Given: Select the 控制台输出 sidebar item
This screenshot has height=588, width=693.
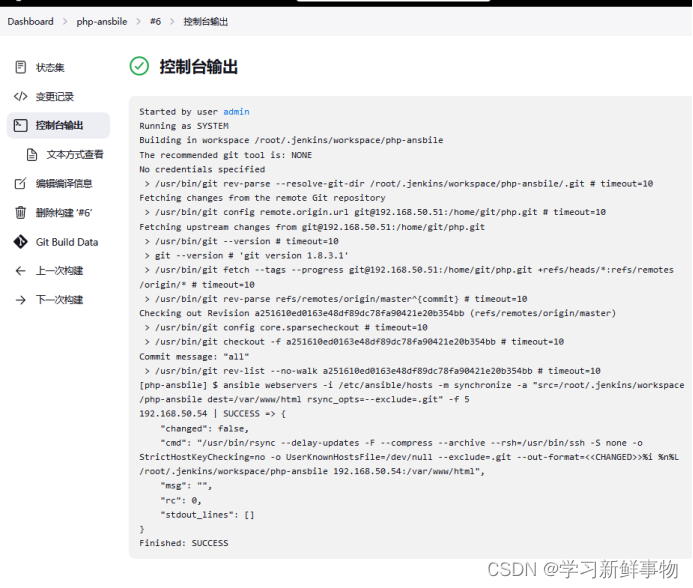Looking at the screenshot, I should pos(58,126).
